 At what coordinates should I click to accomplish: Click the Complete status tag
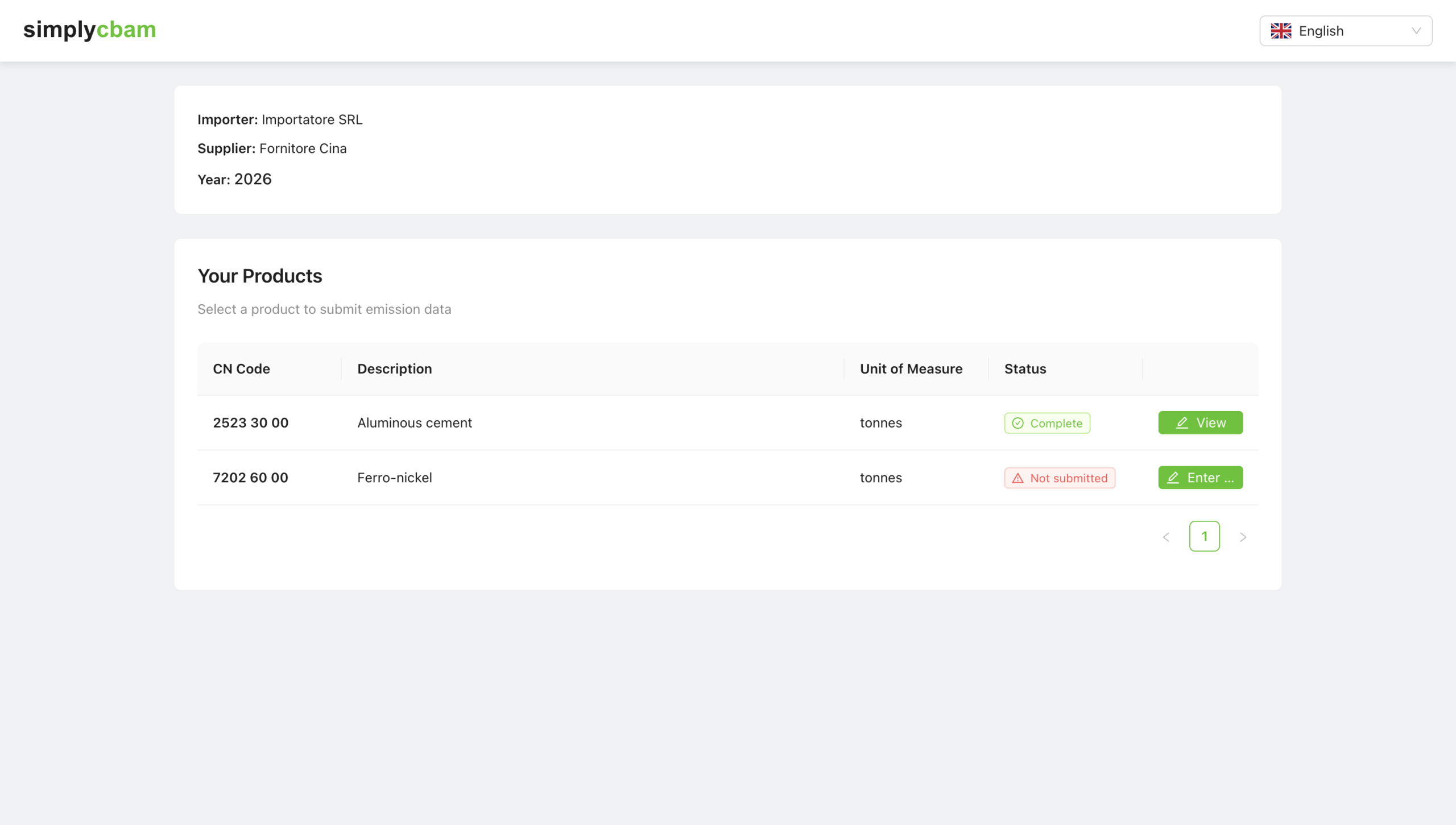(1046, 423)
